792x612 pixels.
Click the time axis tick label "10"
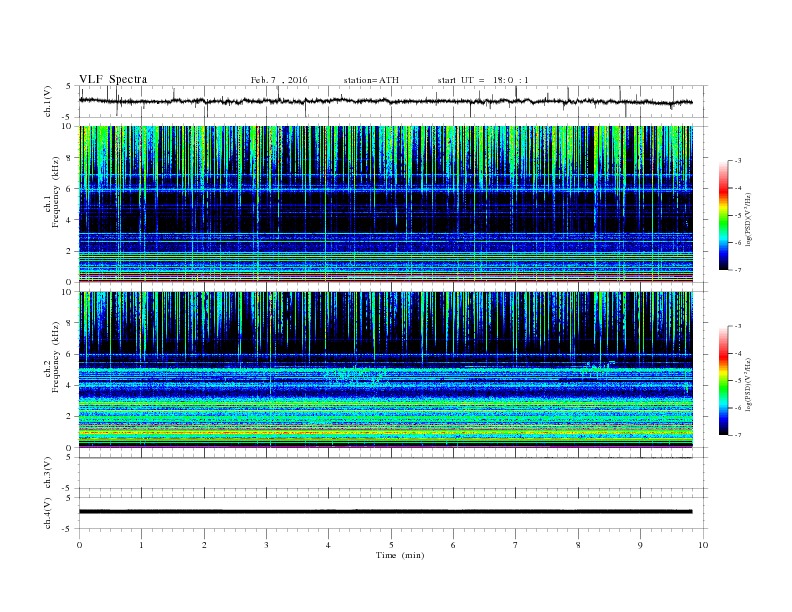[703, 545]
